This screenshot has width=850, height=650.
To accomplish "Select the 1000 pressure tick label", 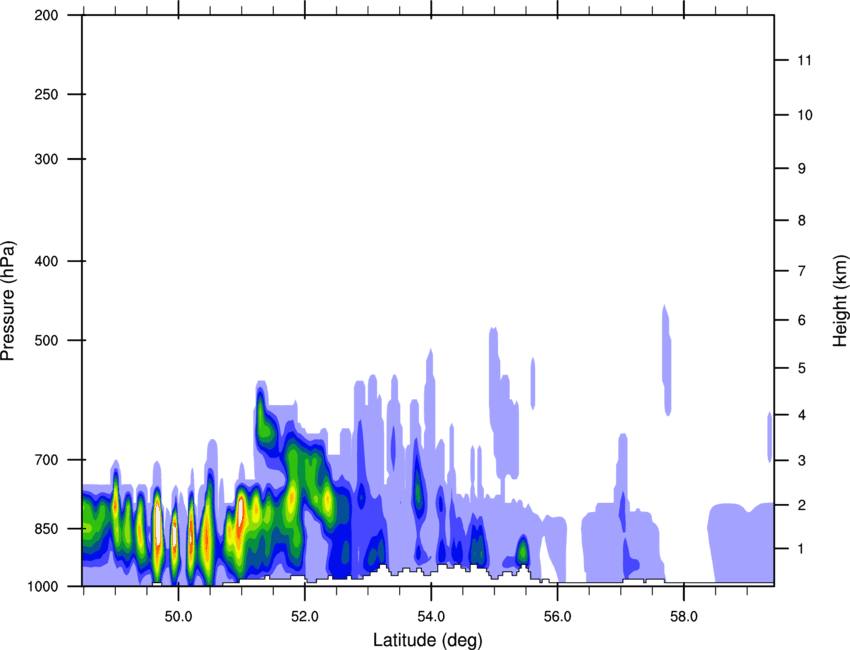I will (43, 586).
